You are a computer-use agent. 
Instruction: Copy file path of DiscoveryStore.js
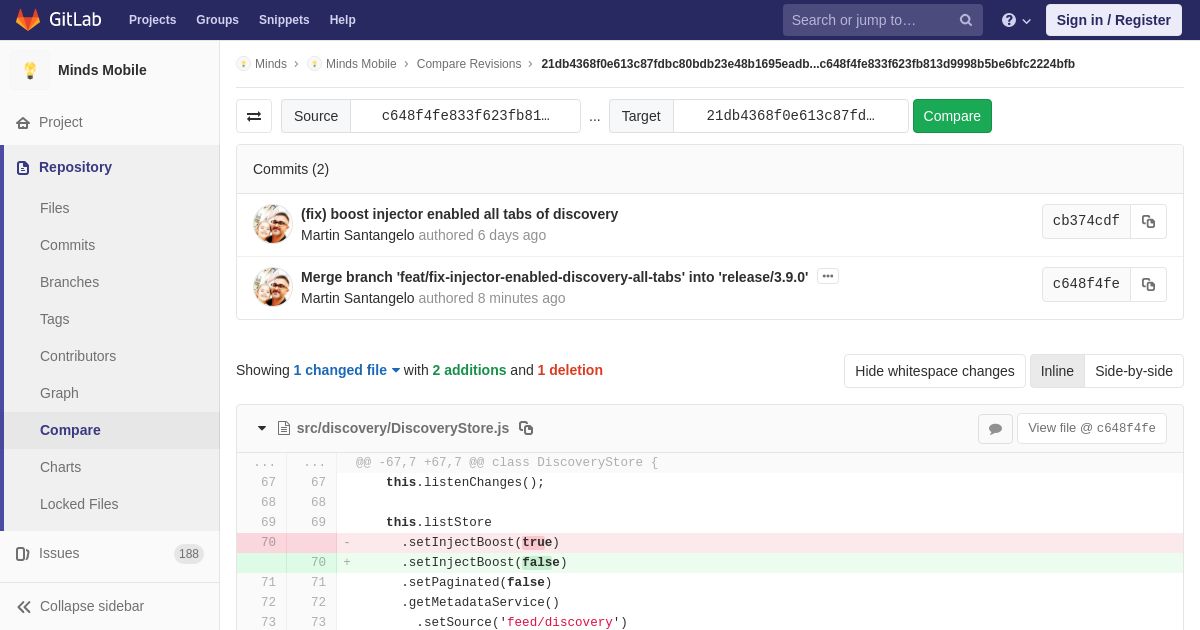click(x=526, y=428)
